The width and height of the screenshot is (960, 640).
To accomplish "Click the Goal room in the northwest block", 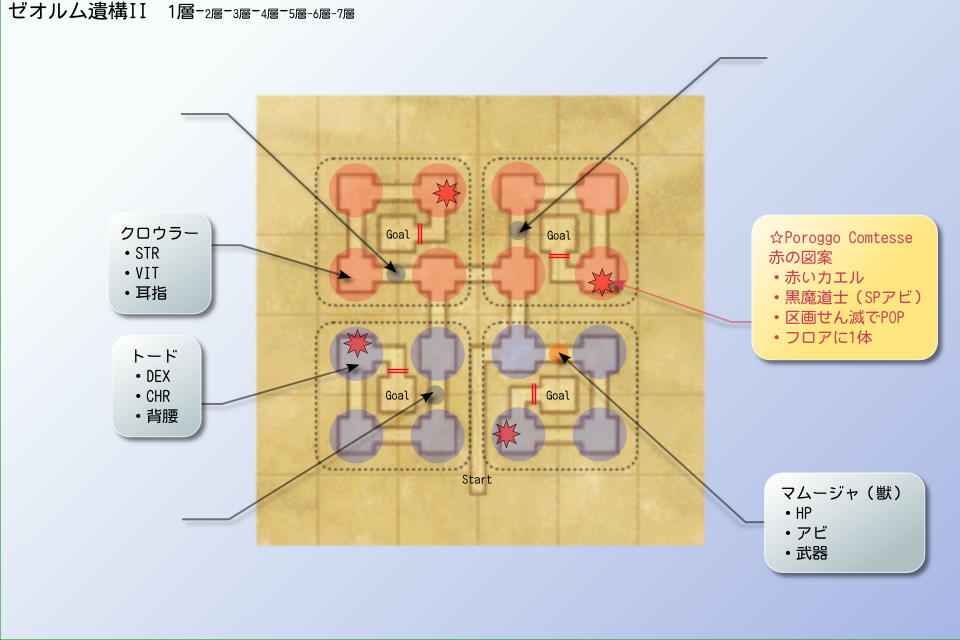I will (x=398, y=234).
